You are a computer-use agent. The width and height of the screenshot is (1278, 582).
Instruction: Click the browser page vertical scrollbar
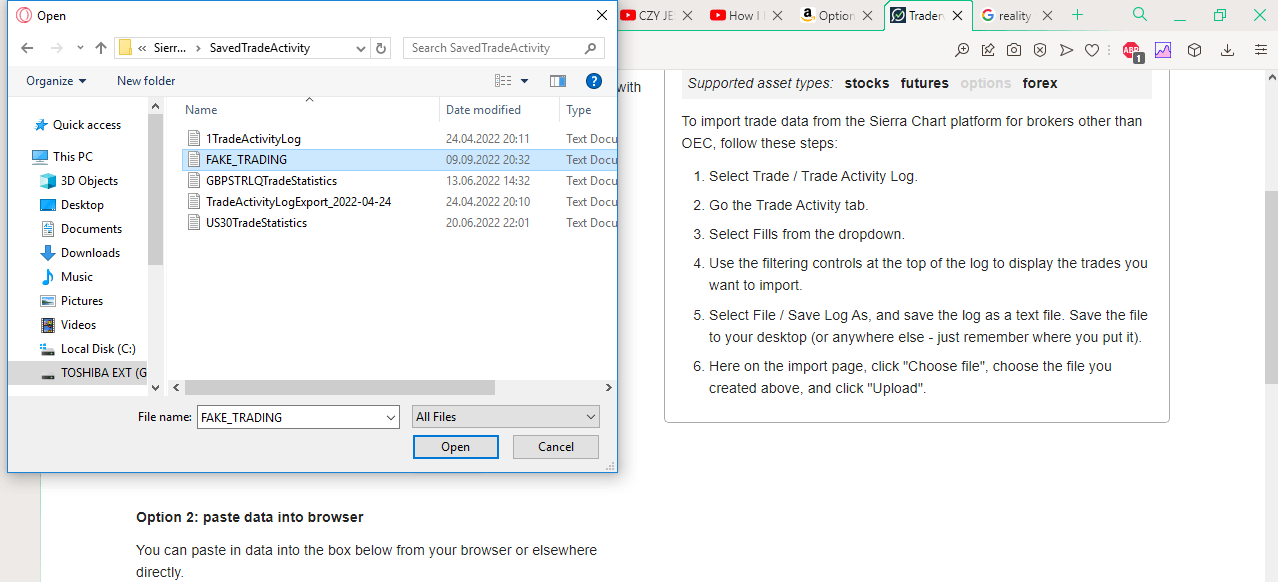click(1271, 287)
